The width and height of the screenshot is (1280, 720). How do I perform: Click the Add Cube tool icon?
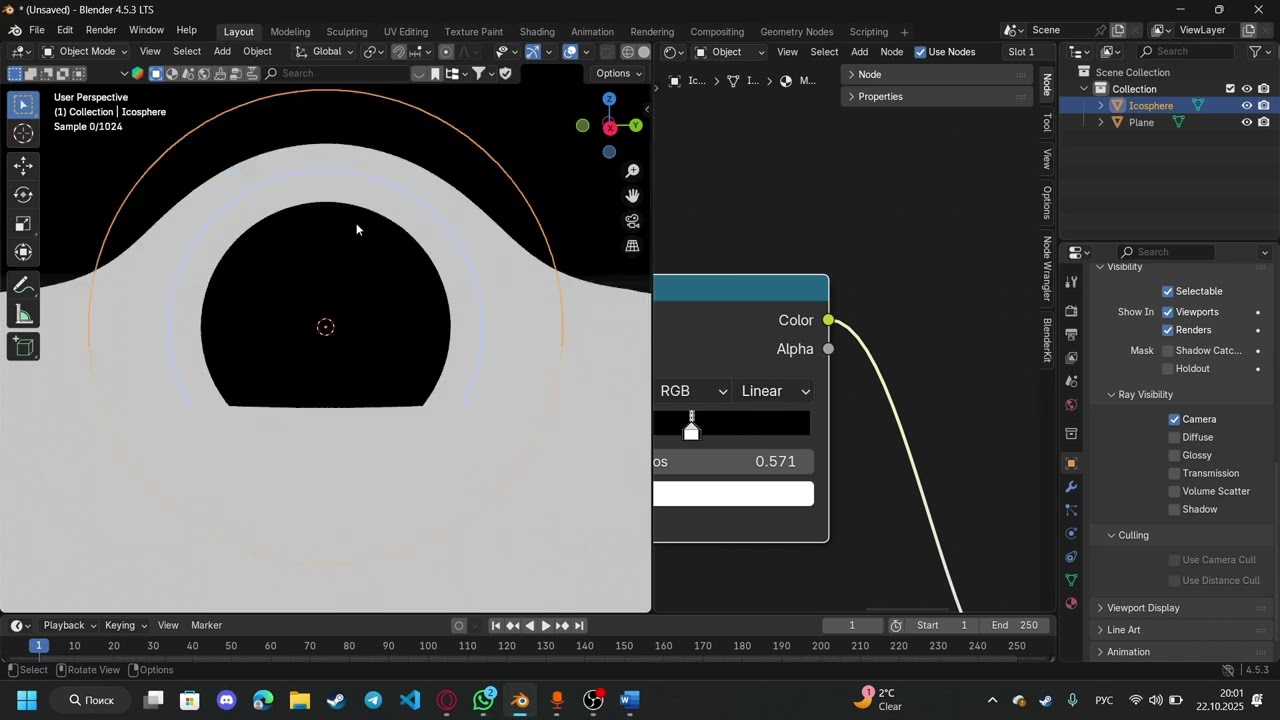click(23, 347)
